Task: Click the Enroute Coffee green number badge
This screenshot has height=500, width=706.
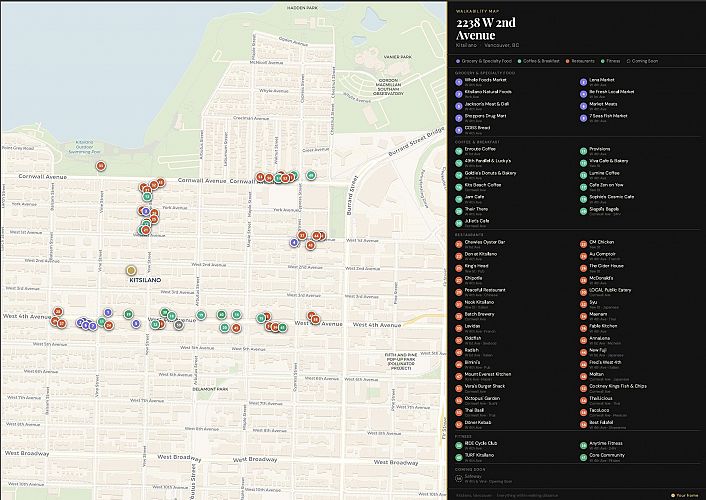Action: [459, 150]
